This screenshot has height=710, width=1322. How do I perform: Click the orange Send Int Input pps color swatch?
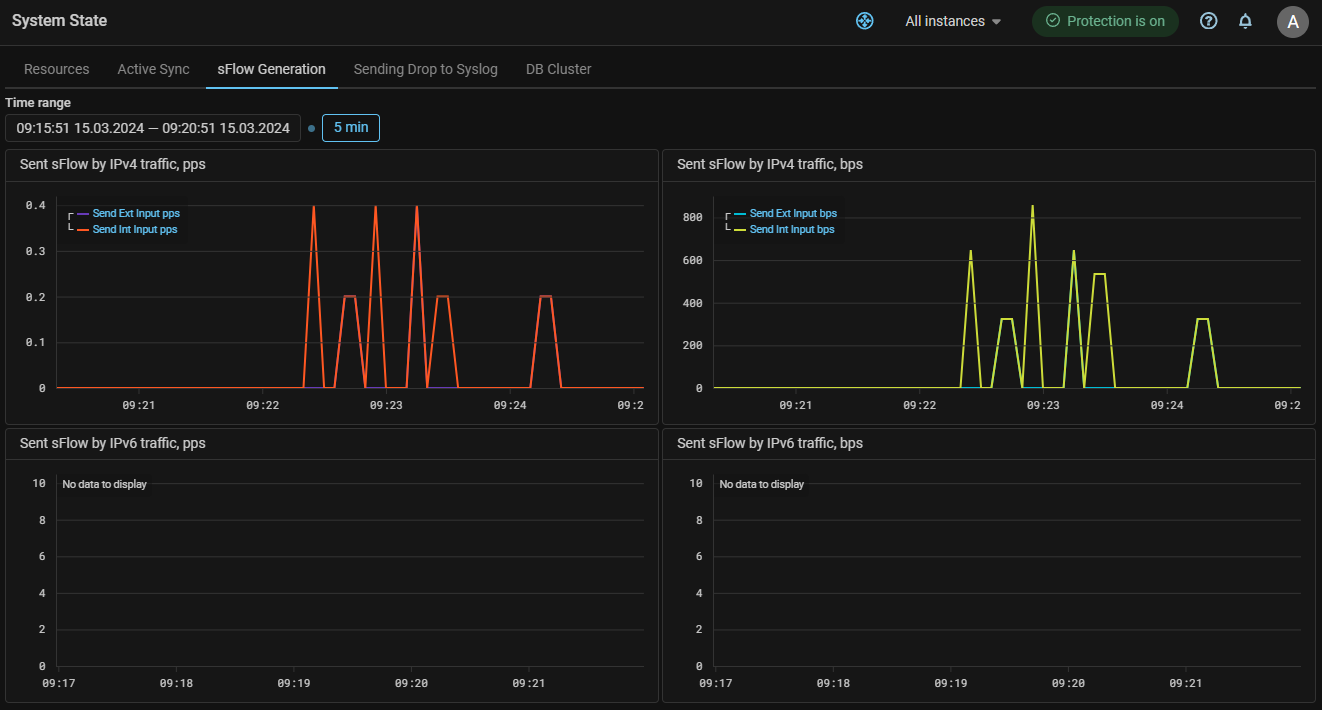click(x=83, y=230)
